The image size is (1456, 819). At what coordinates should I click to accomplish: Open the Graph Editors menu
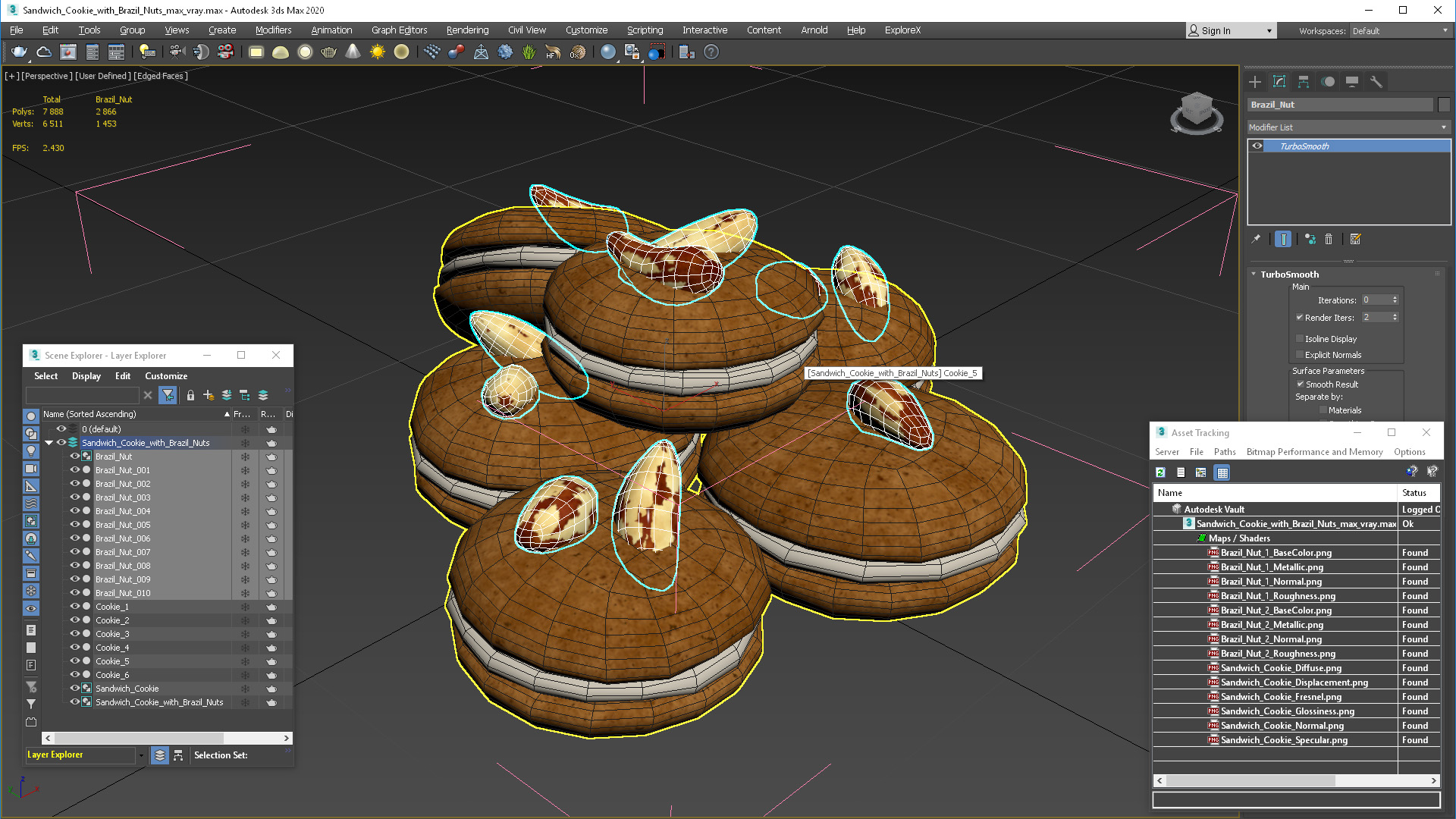coord(399,30)
